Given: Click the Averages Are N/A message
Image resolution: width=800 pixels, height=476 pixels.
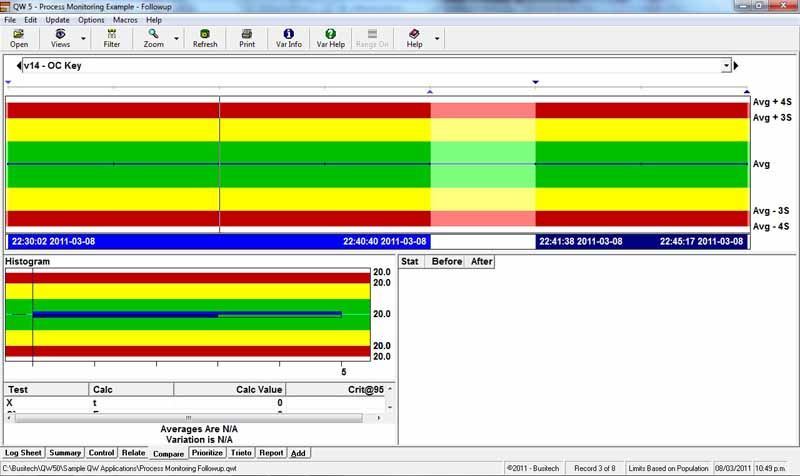Looking at the screenshot, I should pyautogui.click(x=199, y=429).
